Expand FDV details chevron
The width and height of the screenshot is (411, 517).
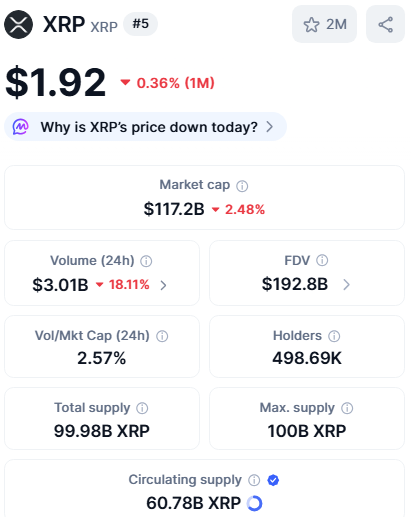(346, 285)
